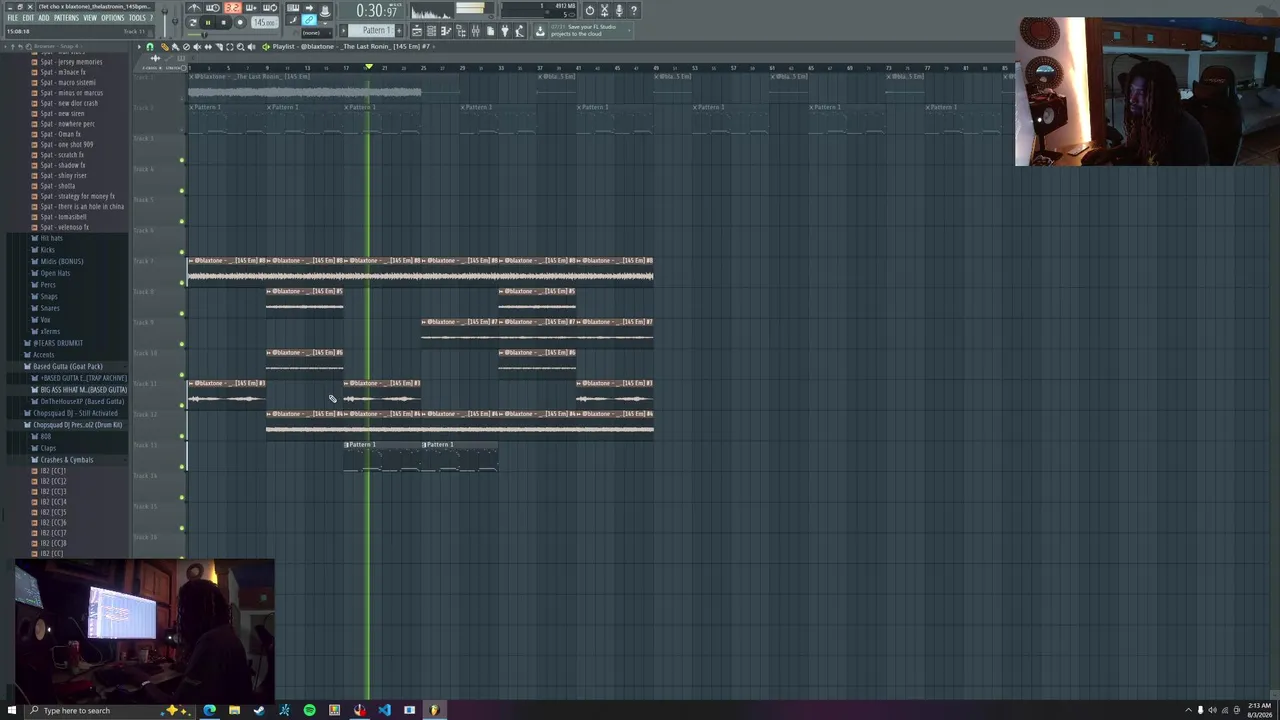Click the playhead marker on timeline ruler

369,67
